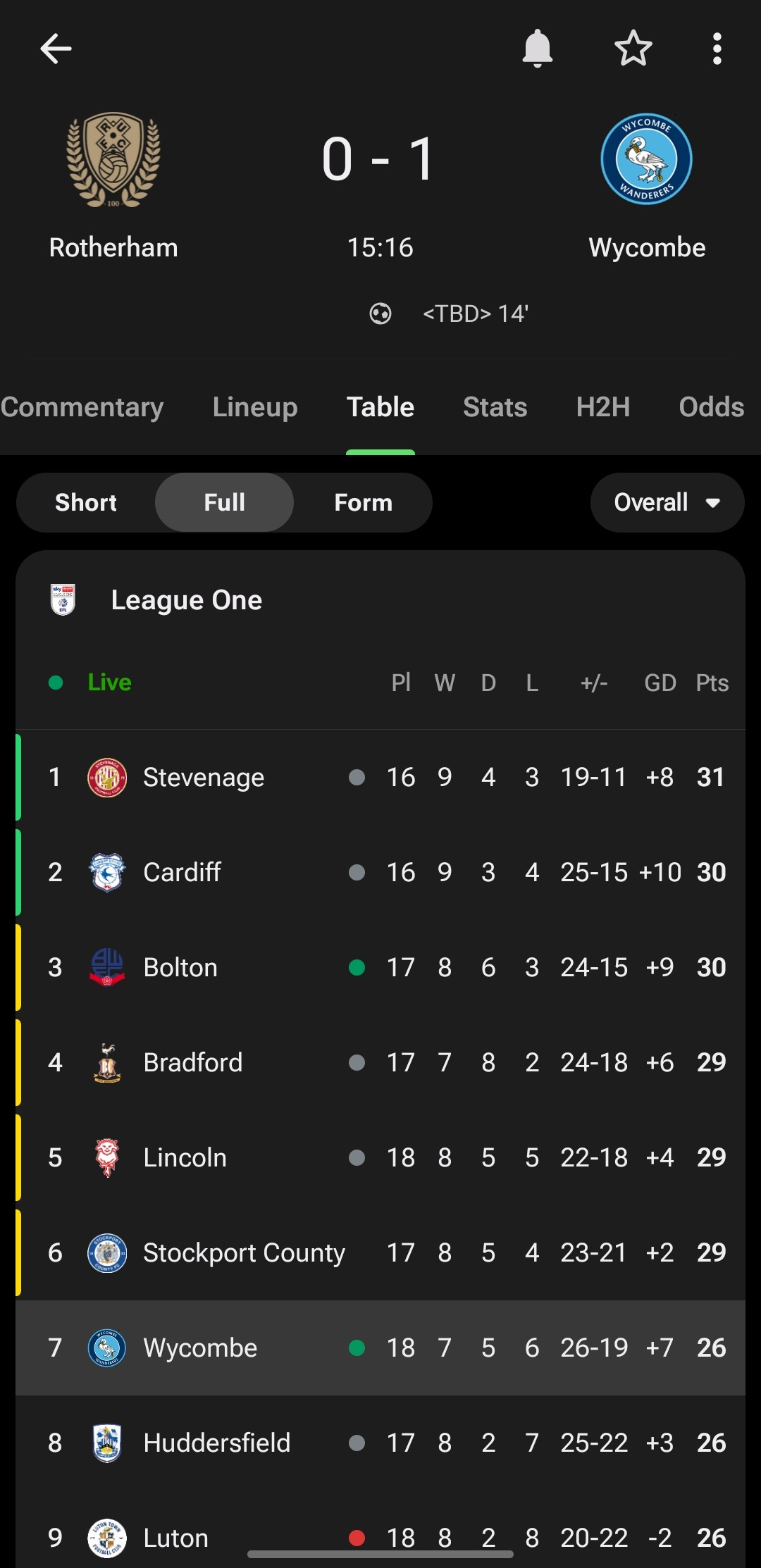Tap the Rotherham team crest

point(113,160)
